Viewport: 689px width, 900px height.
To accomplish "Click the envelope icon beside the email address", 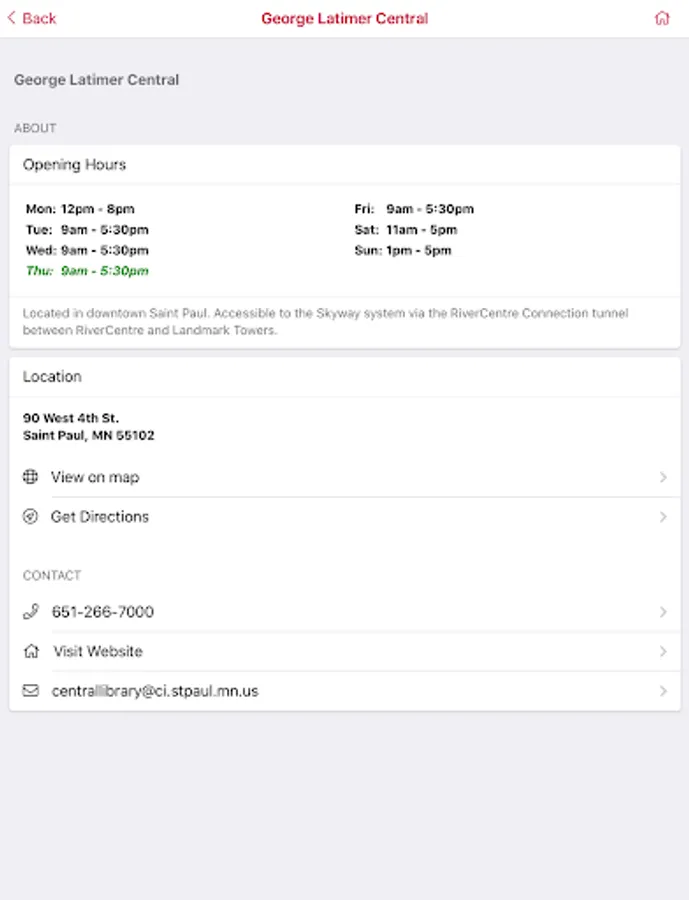I will click(31, 691).
